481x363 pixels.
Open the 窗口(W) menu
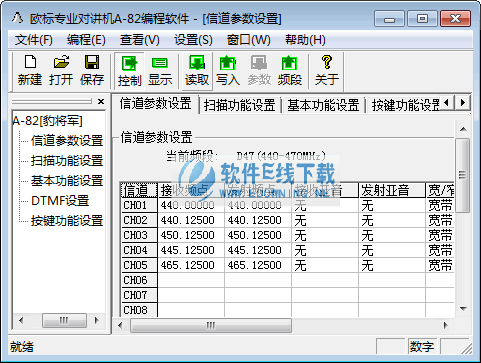click(248, 40)
